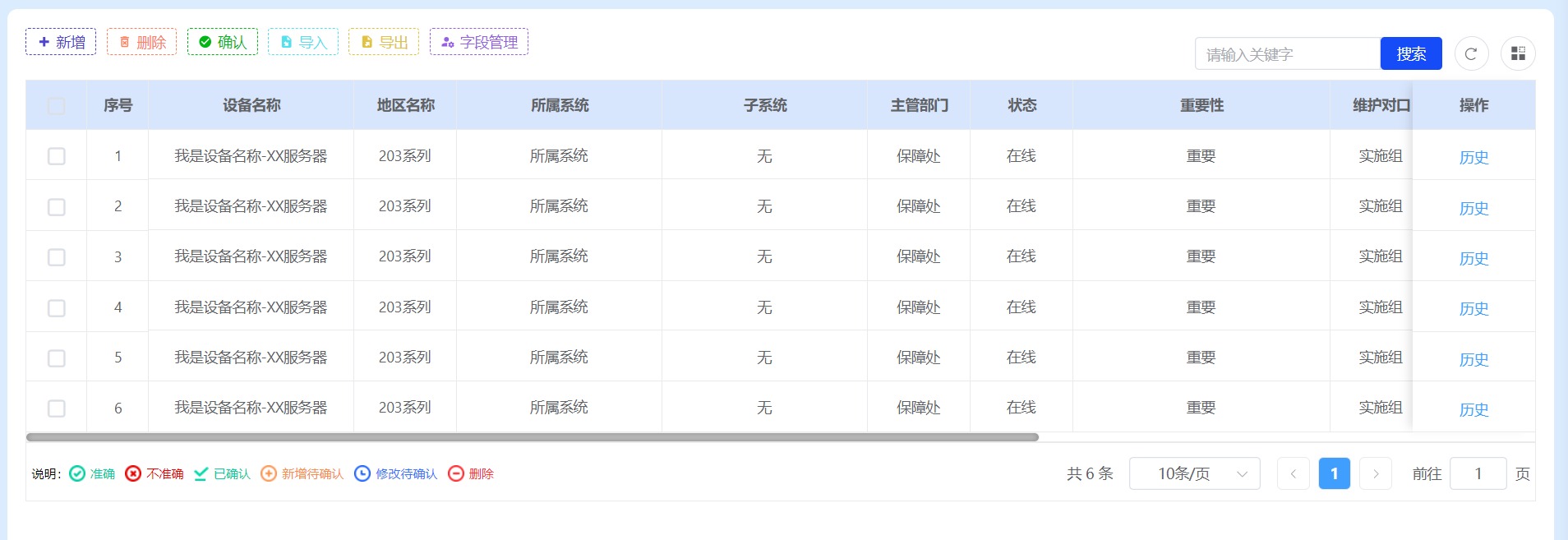This screenshot has width=1568, height=540.
Task: Click the 操作 column header
Action: 1473,105
